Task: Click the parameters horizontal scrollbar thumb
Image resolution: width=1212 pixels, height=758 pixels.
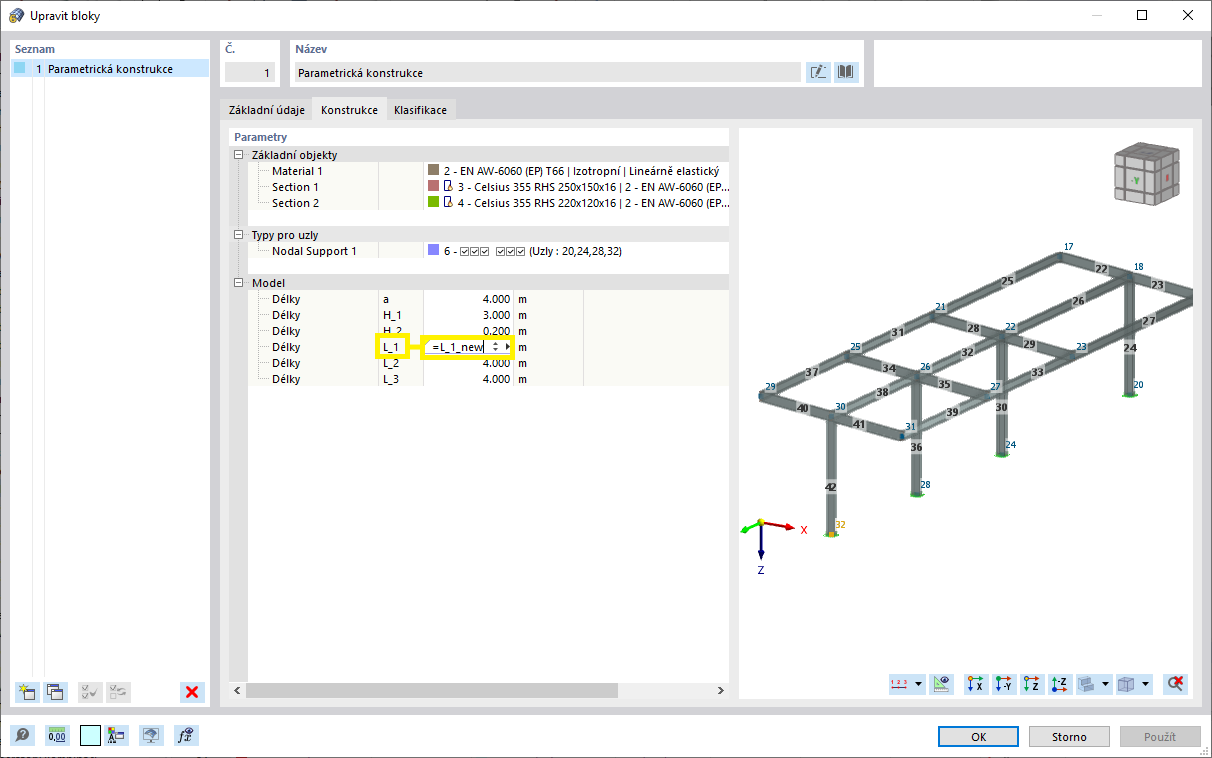Action: [432, 691]
